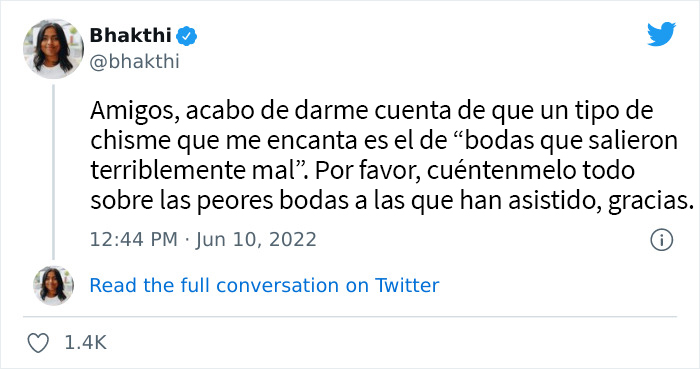700x369 pixels.
Task: Click the 1.4K likes count
Action: pos(86,343)
